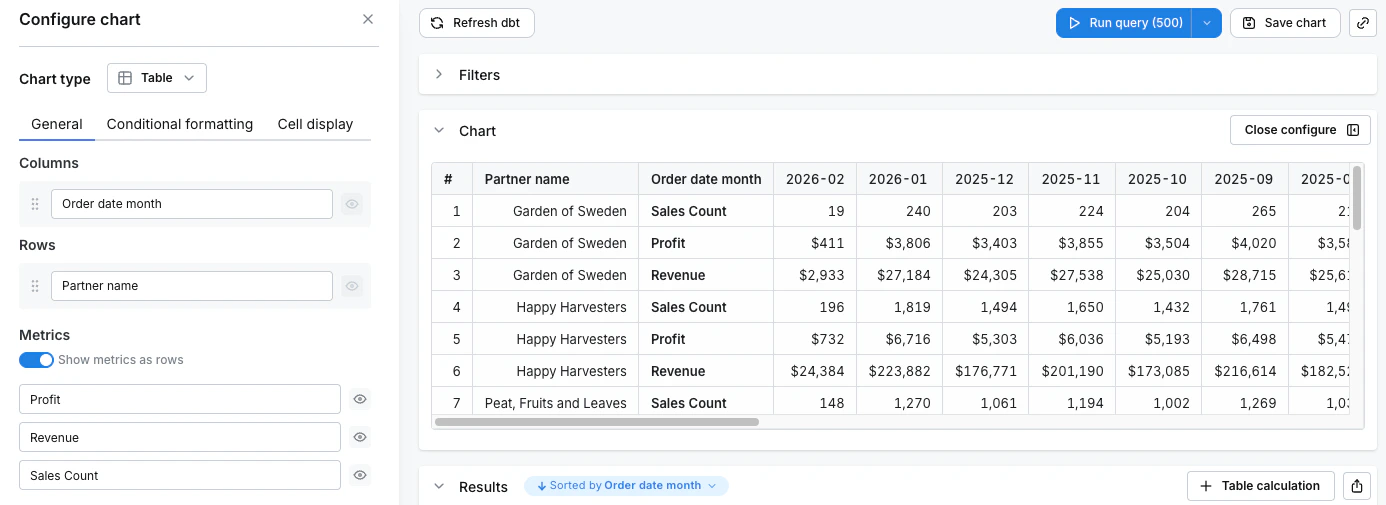This screenshot has height=505, width=1386.
Task: Click the 2025-12 column header
Action: tap(984, 179)
